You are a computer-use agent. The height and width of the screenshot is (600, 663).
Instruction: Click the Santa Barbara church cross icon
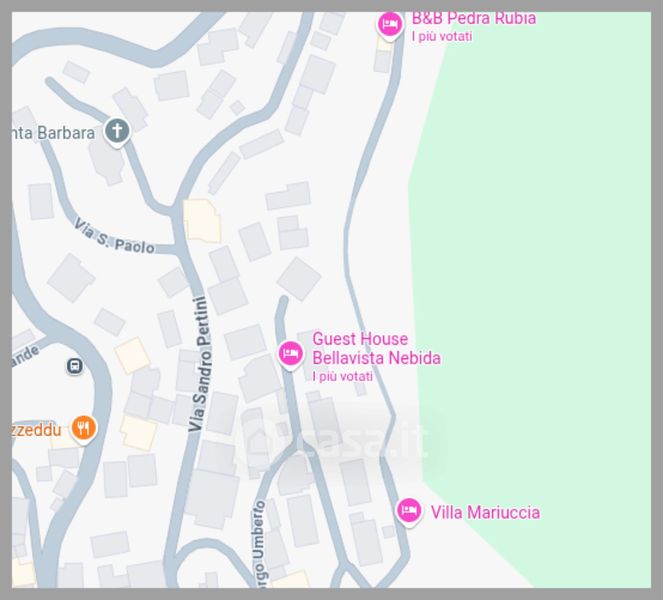[x=117, y=130]
